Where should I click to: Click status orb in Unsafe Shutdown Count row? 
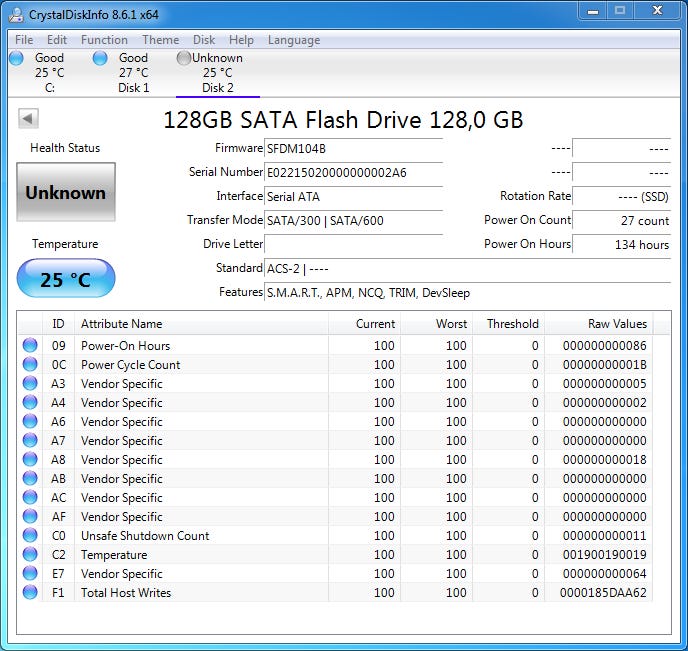point(30,536)
